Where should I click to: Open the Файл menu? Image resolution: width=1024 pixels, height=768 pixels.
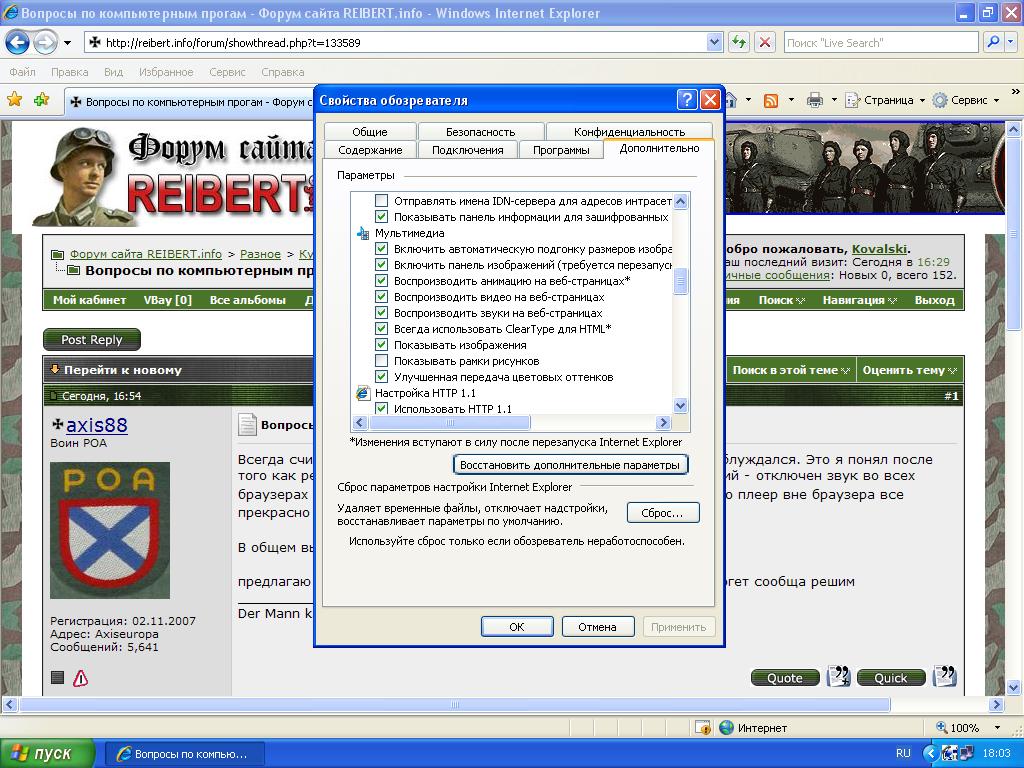point(23,72)
